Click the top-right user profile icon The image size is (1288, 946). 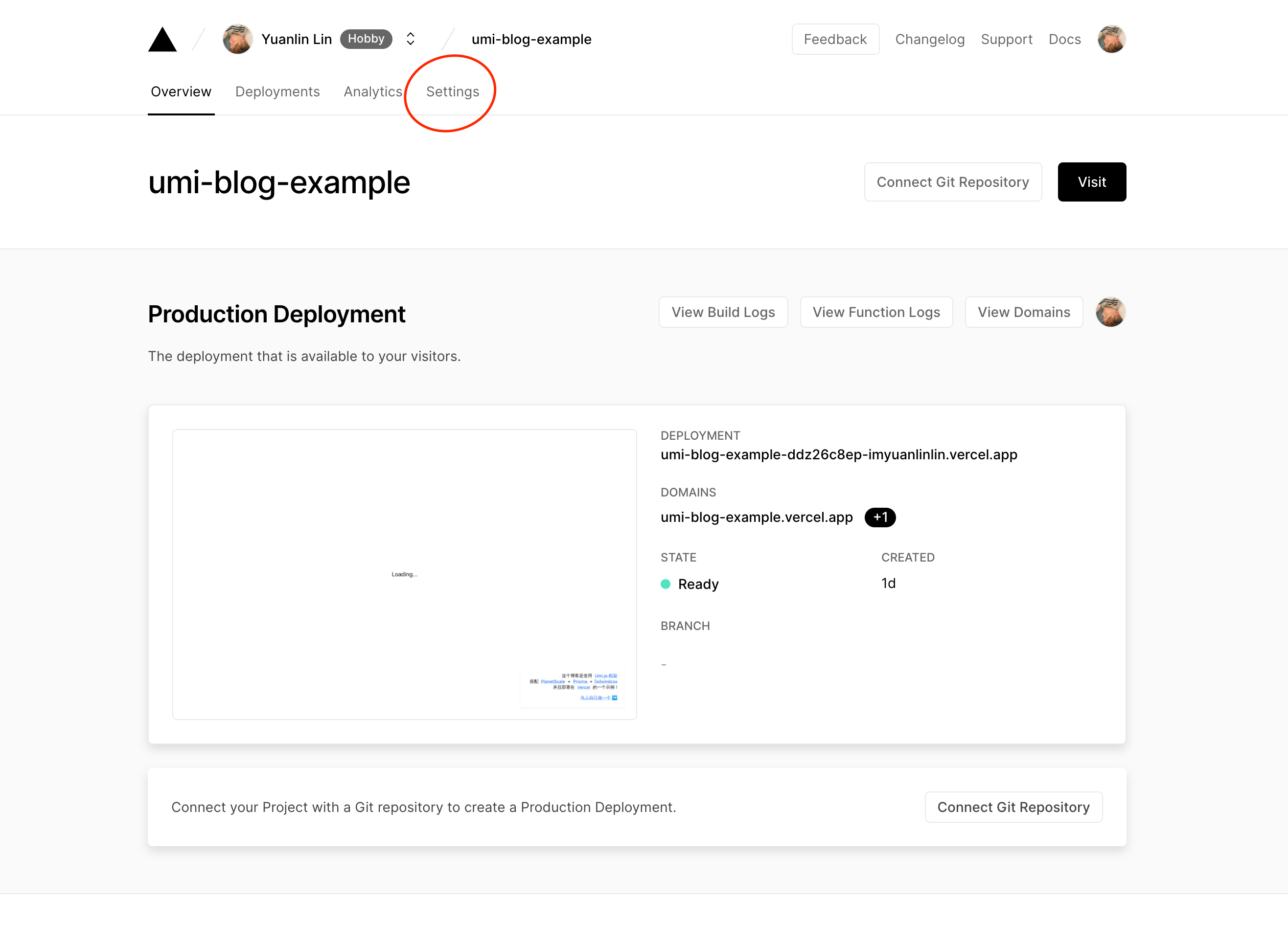pyautogui.click(x=1111, y=40)
